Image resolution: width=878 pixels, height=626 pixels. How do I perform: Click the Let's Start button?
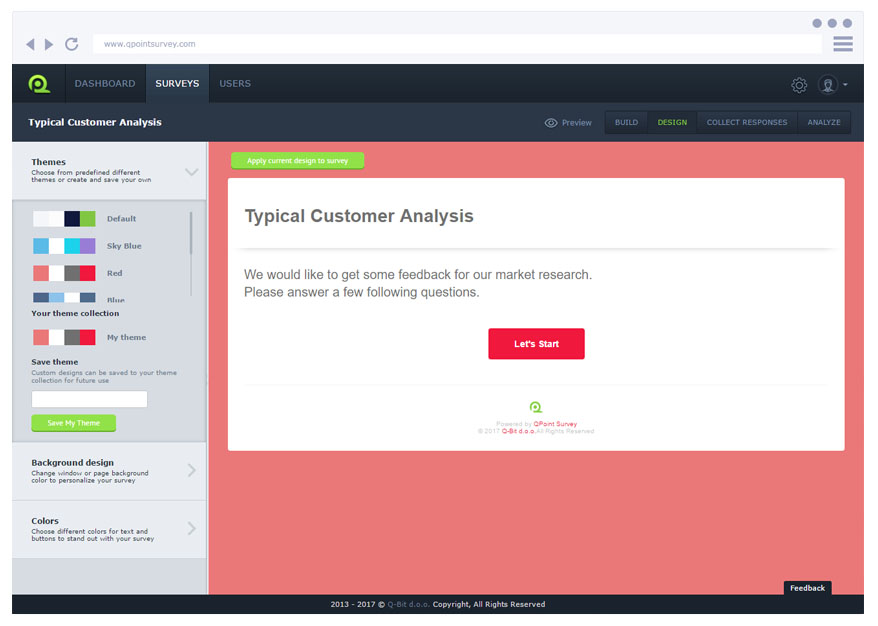[536, 344]
